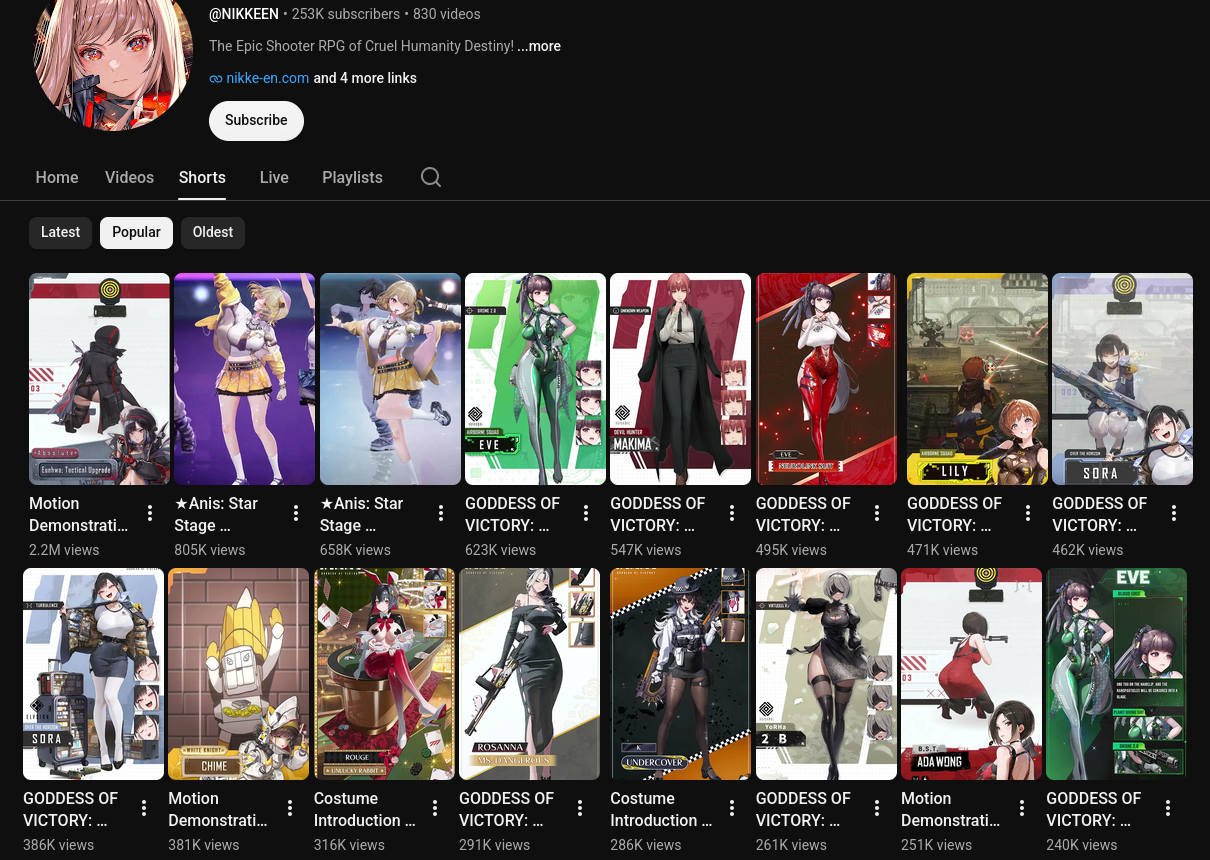
Task: Select the Shorts tab
Action: 202,177
